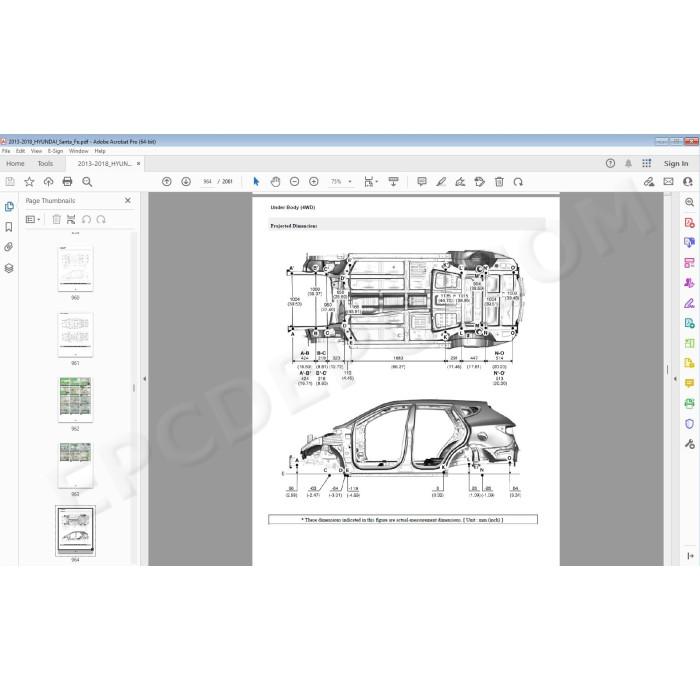Viewport: 700px width, 700px height.
Task: Rotate pages clockwise in the thumbnails panel
Action: (x=101, y=219)
